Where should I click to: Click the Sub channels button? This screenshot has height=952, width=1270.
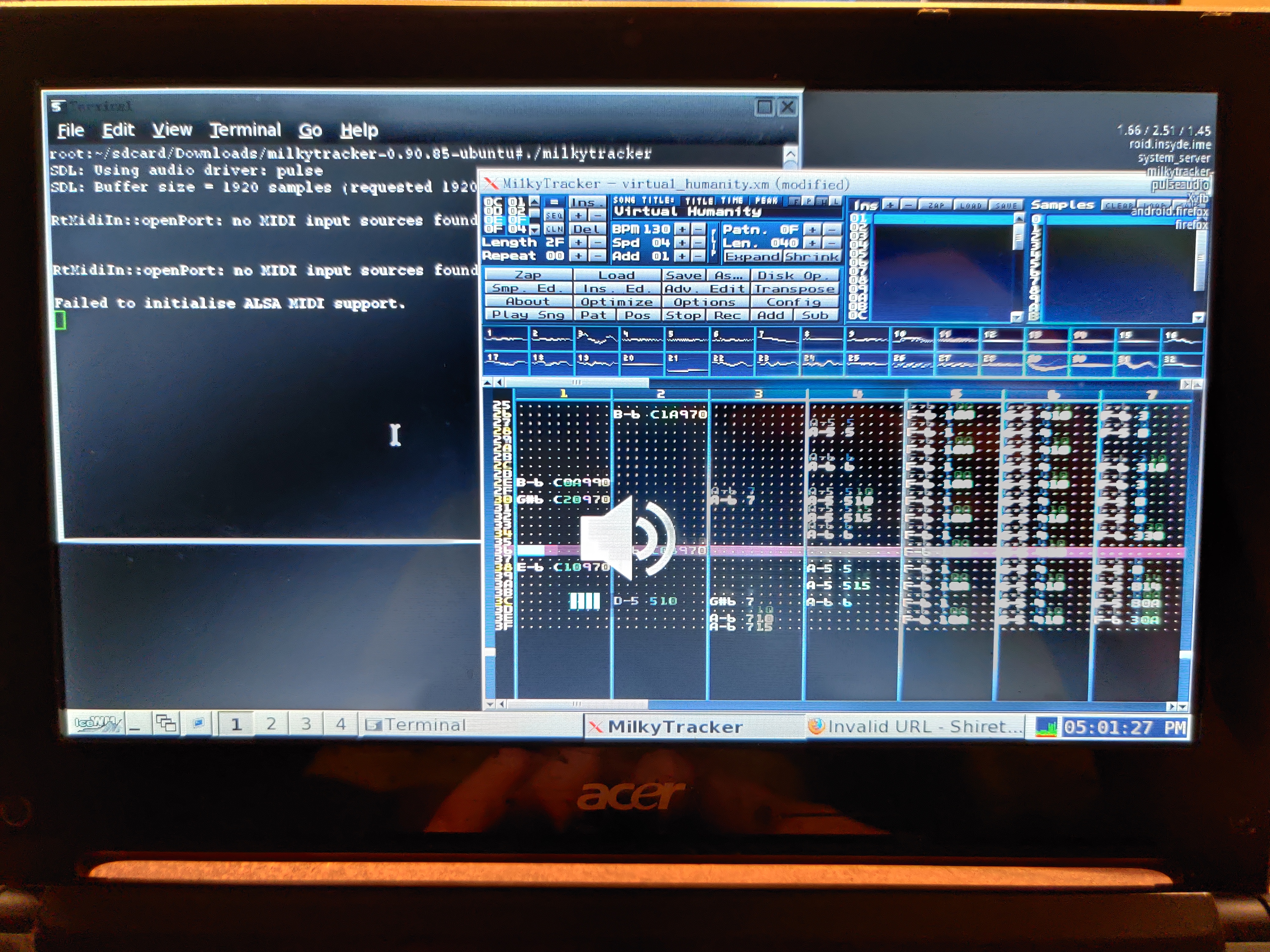click(x=815, y=315)
